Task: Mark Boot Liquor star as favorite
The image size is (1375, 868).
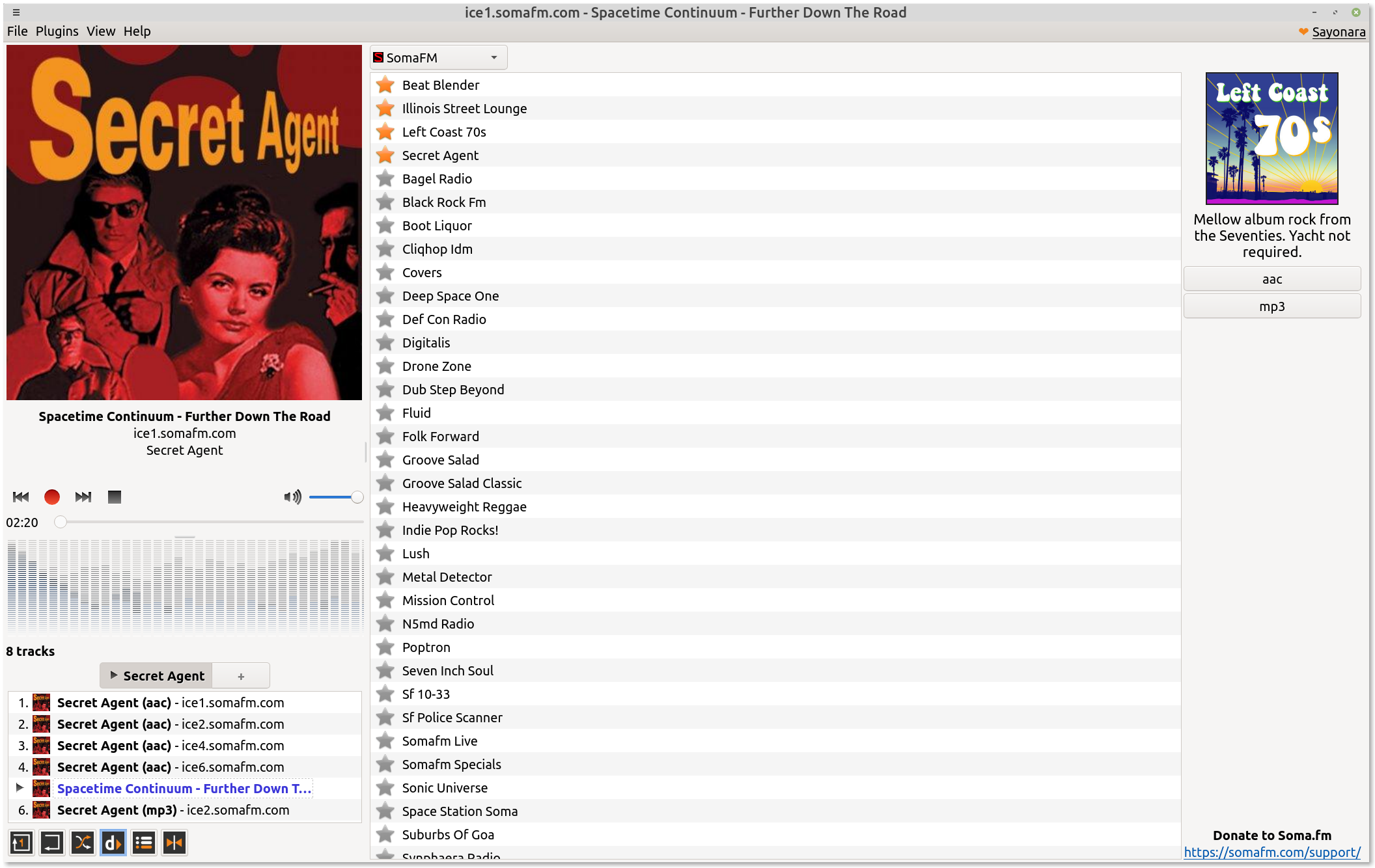Action: coord(385,225)
